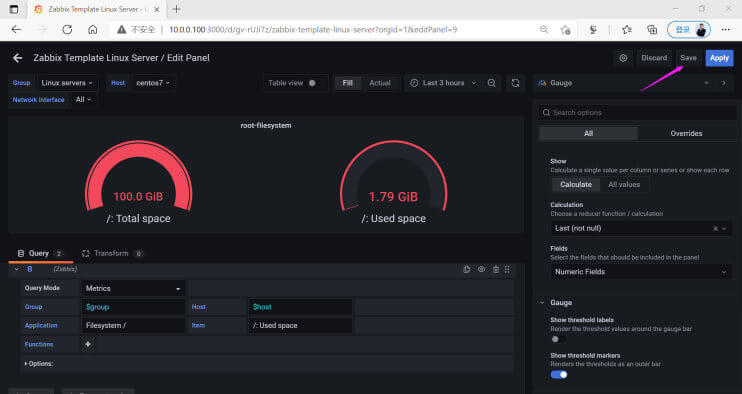Open the Gauge visualization picker
This screenshot has width=742, height=394.
(x=624, y=83)
